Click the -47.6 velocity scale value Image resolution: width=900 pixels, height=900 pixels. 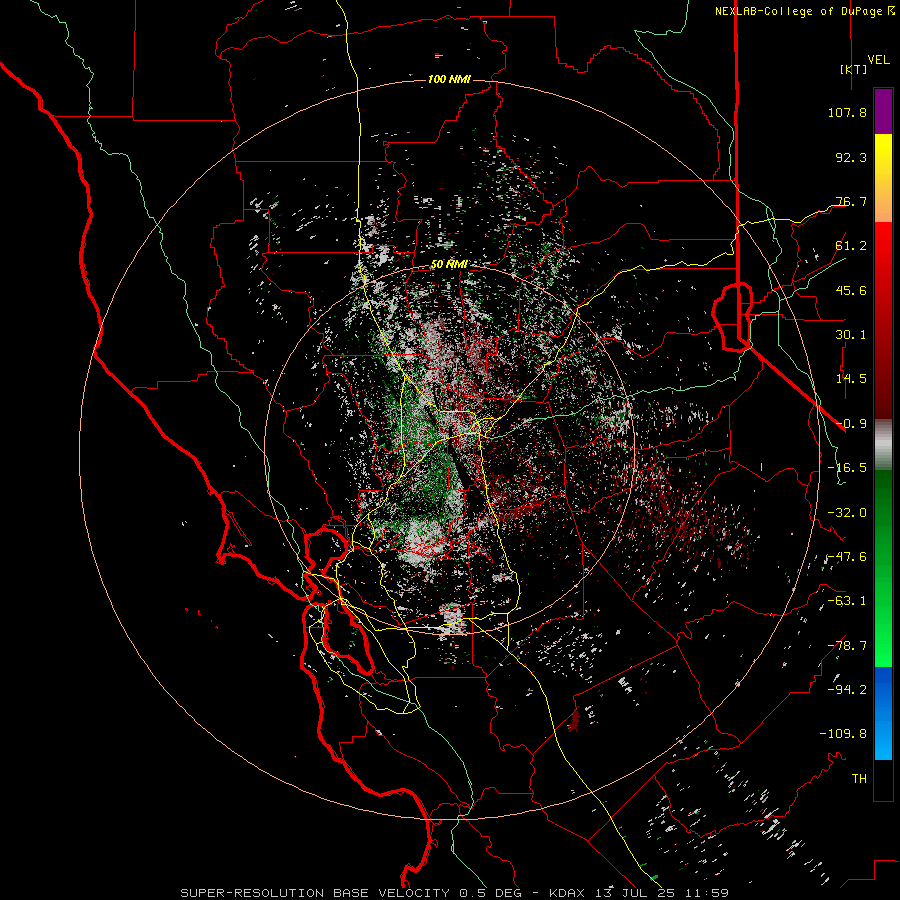coord(847,557)
